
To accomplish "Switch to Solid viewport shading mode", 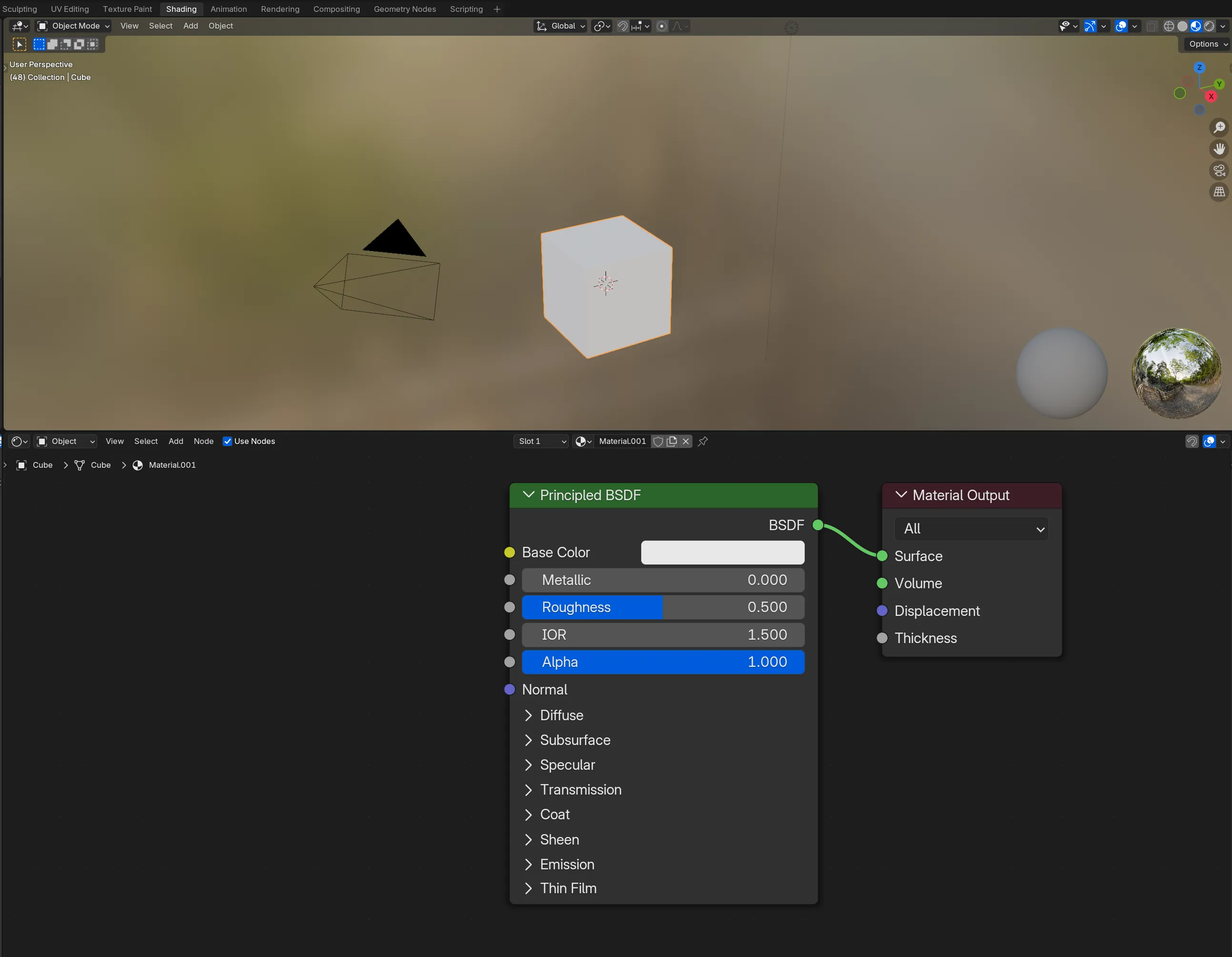I will 1183,26.
